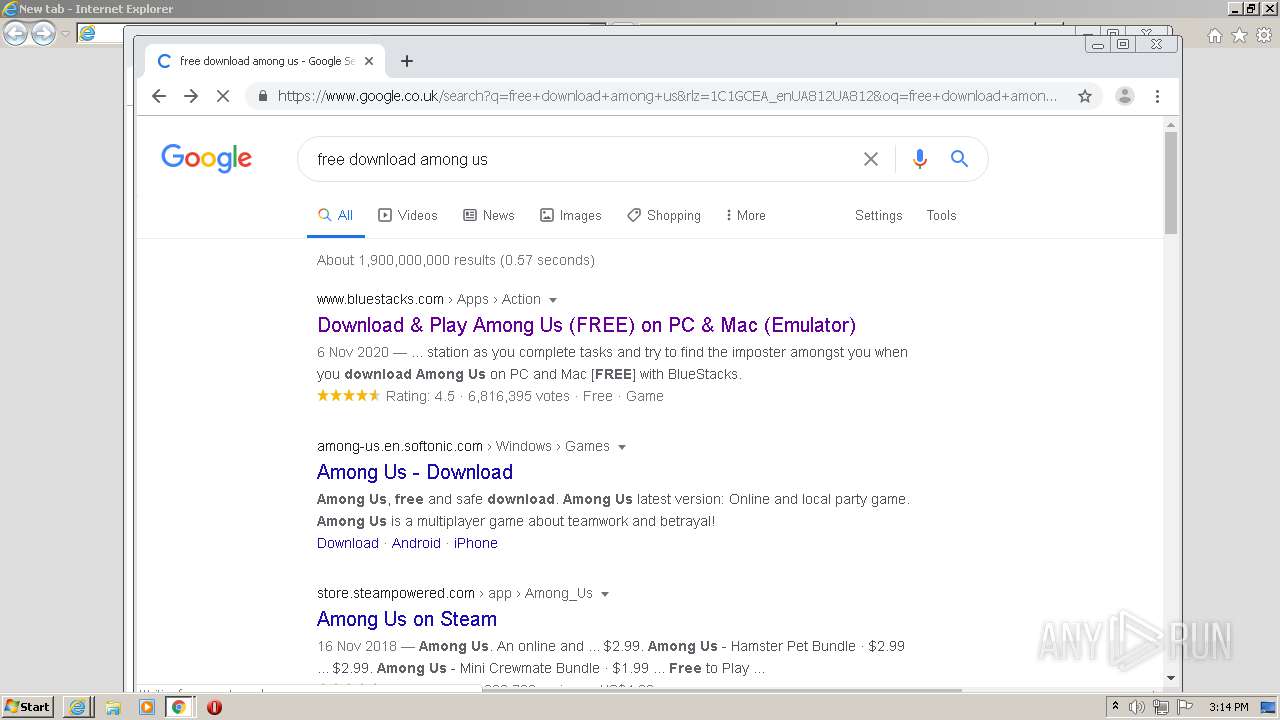The height and width of the screenshot is (720, 1280).
Task: Show hidden system tray icons arrow
Action: (1115, 707)
